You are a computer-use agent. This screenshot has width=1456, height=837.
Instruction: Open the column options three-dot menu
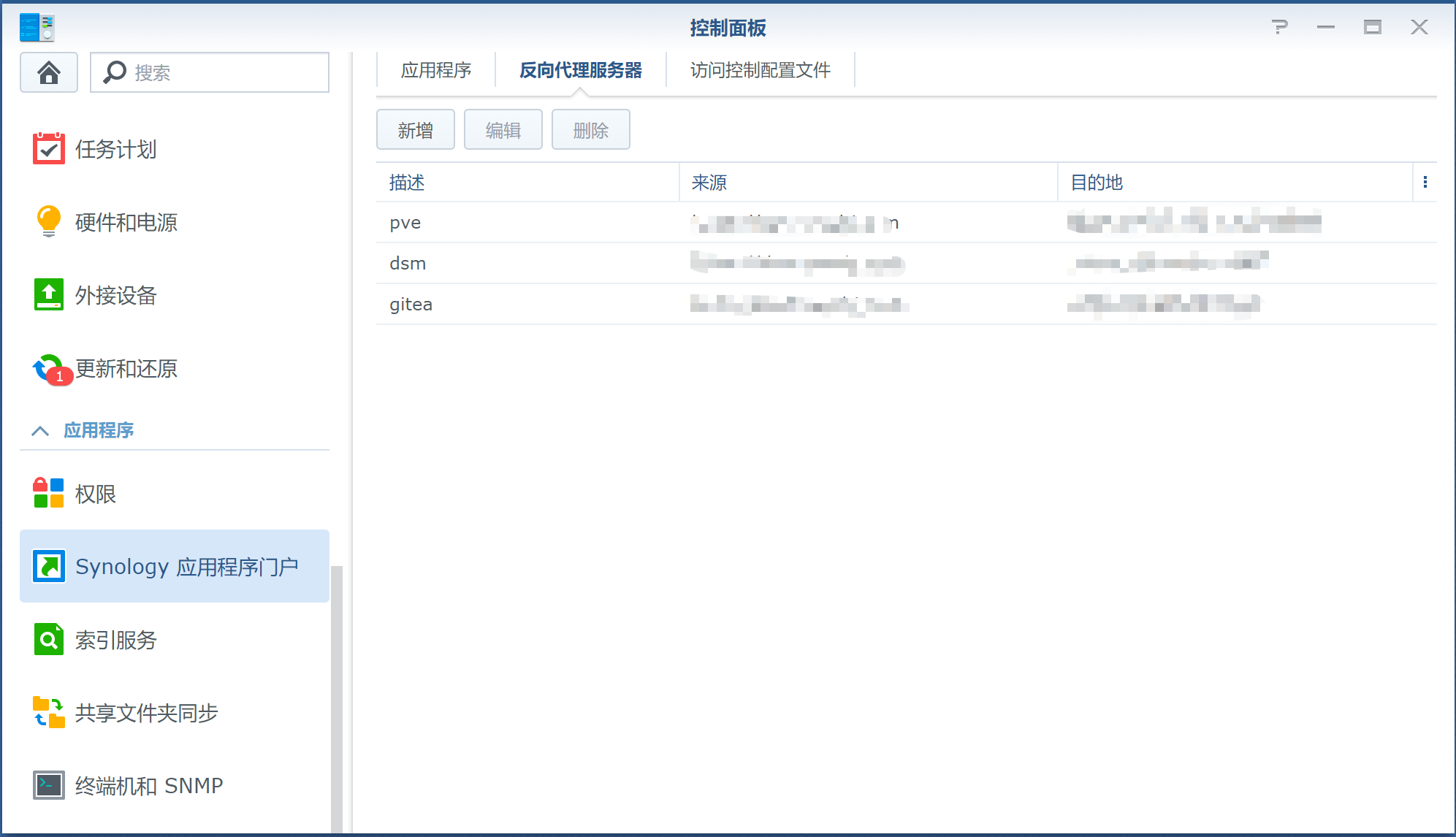pos(1425,182)
